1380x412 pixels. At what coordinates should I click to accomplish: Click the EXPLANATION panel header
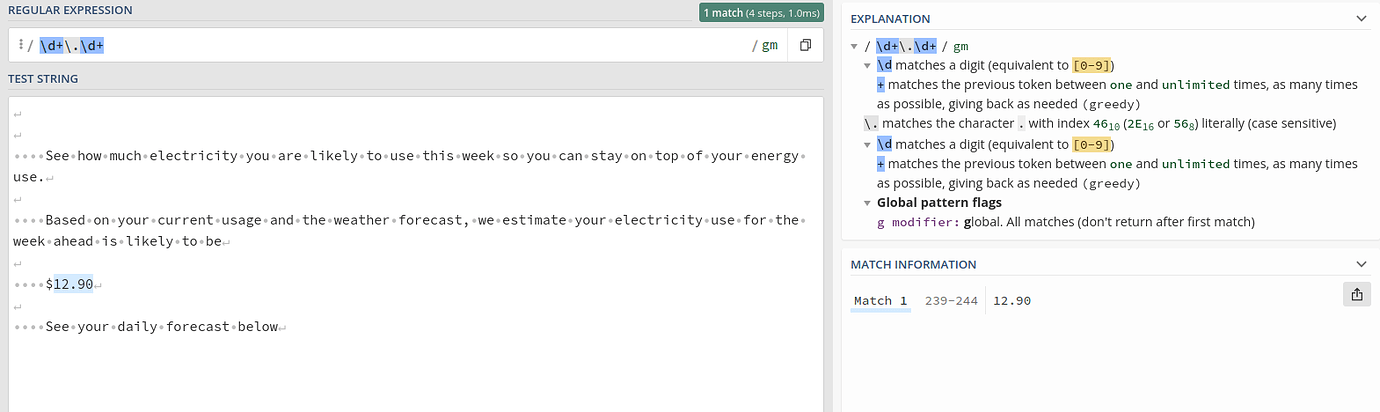tap(890, 18)
